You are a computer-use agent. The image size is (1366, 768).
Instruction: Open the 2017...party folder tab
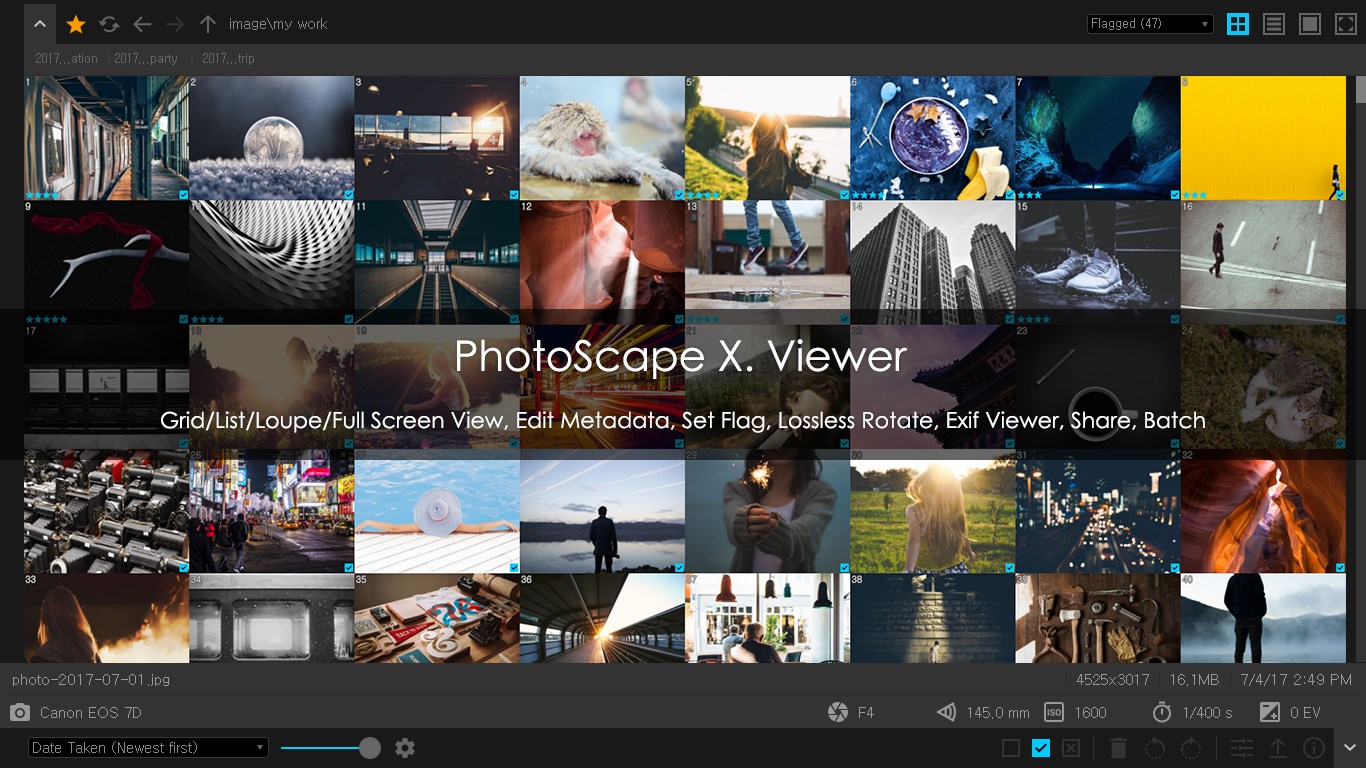click(x=146, y=59)
